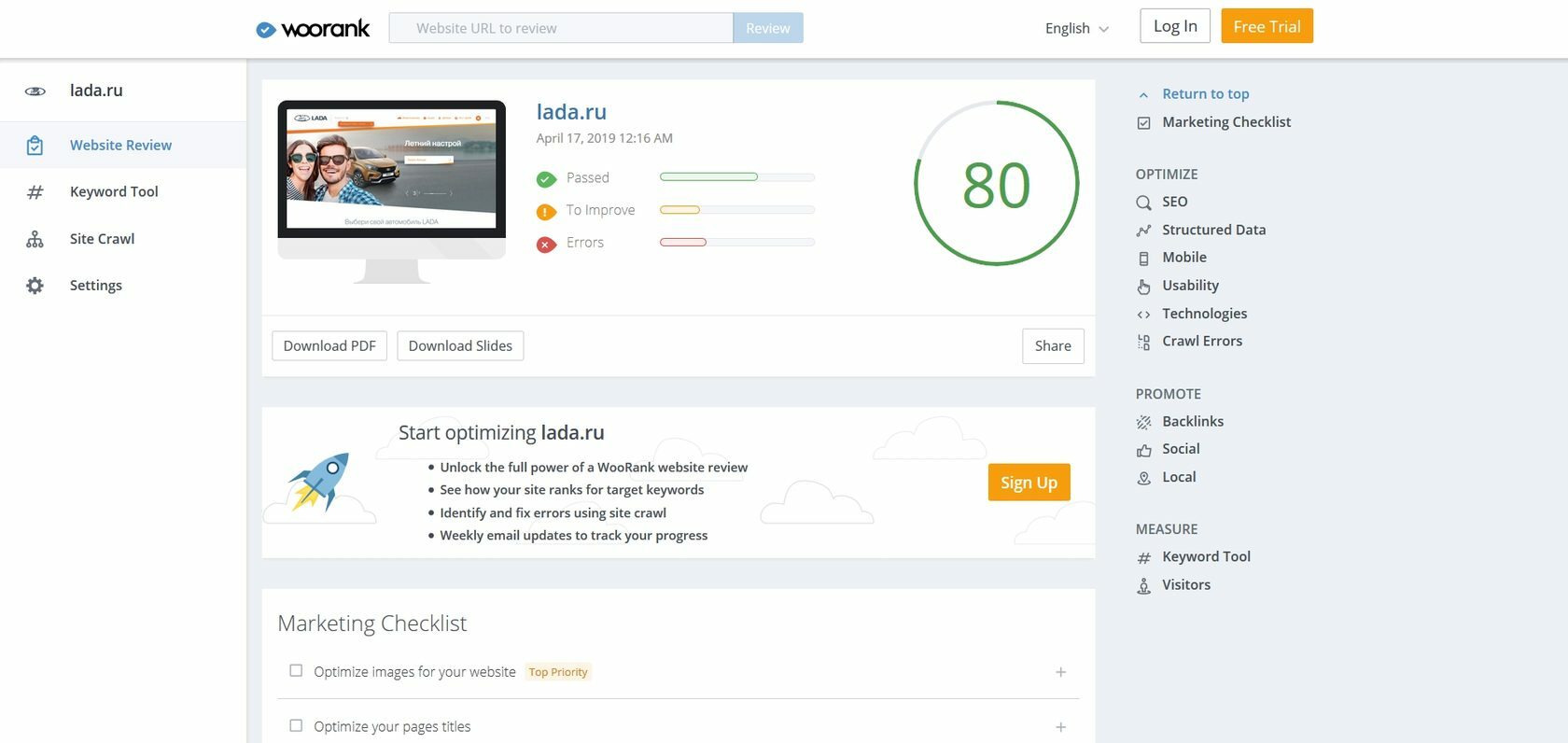This screenshot has height=743, width=1568.
Task: Click the WooRank logo
Action: 313,29
